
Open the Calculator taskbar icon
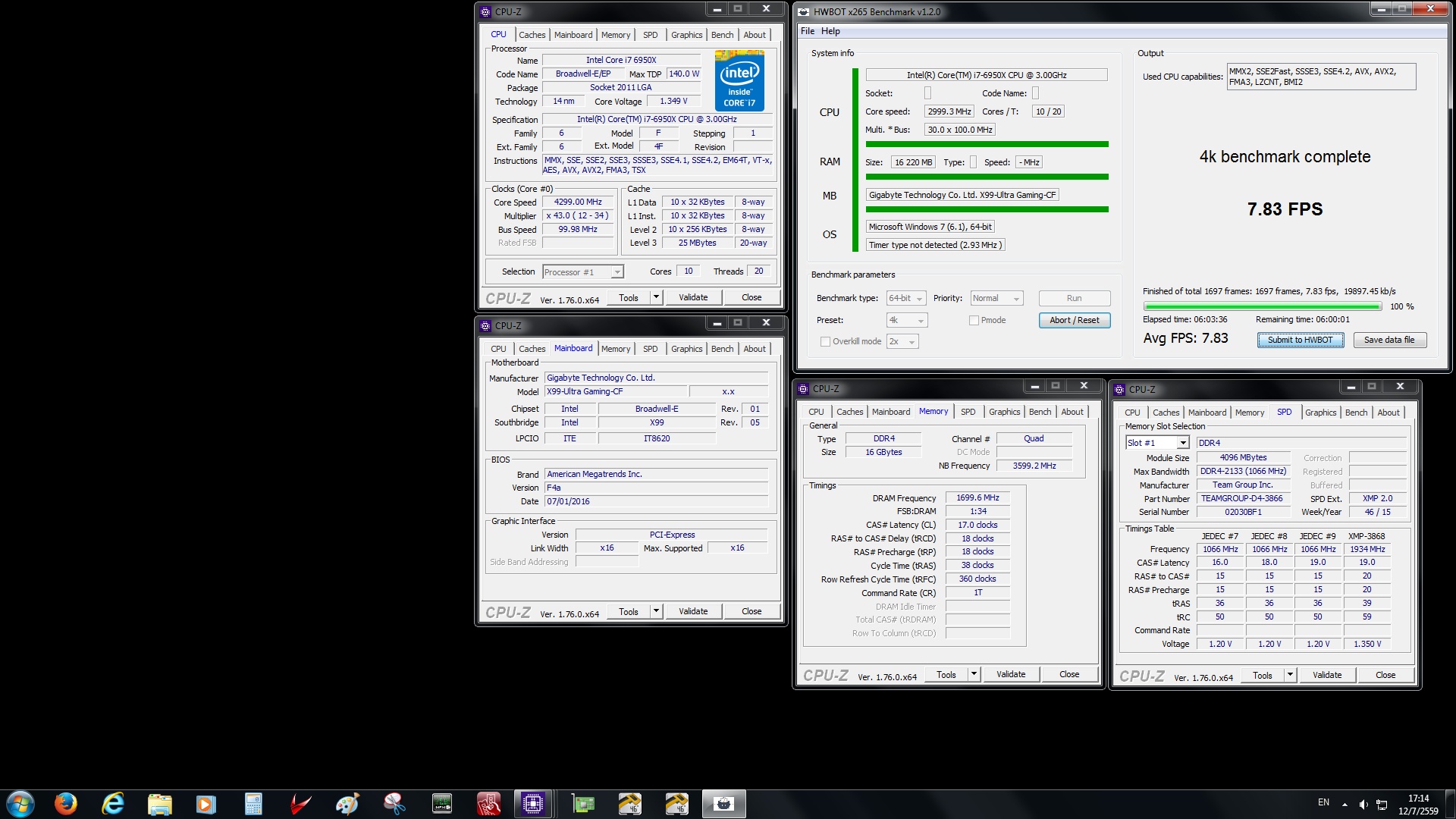pyautogui.click(x=253, y=804)
